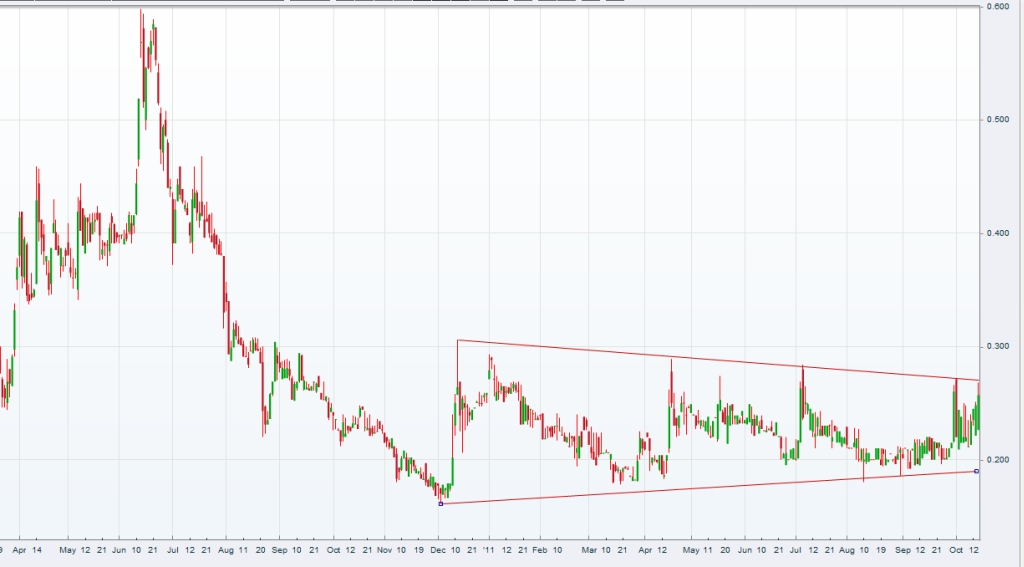Screen dimensions: 1024x567
Task: Select the Feb 10 date label
Action: [x=547, y=550]
